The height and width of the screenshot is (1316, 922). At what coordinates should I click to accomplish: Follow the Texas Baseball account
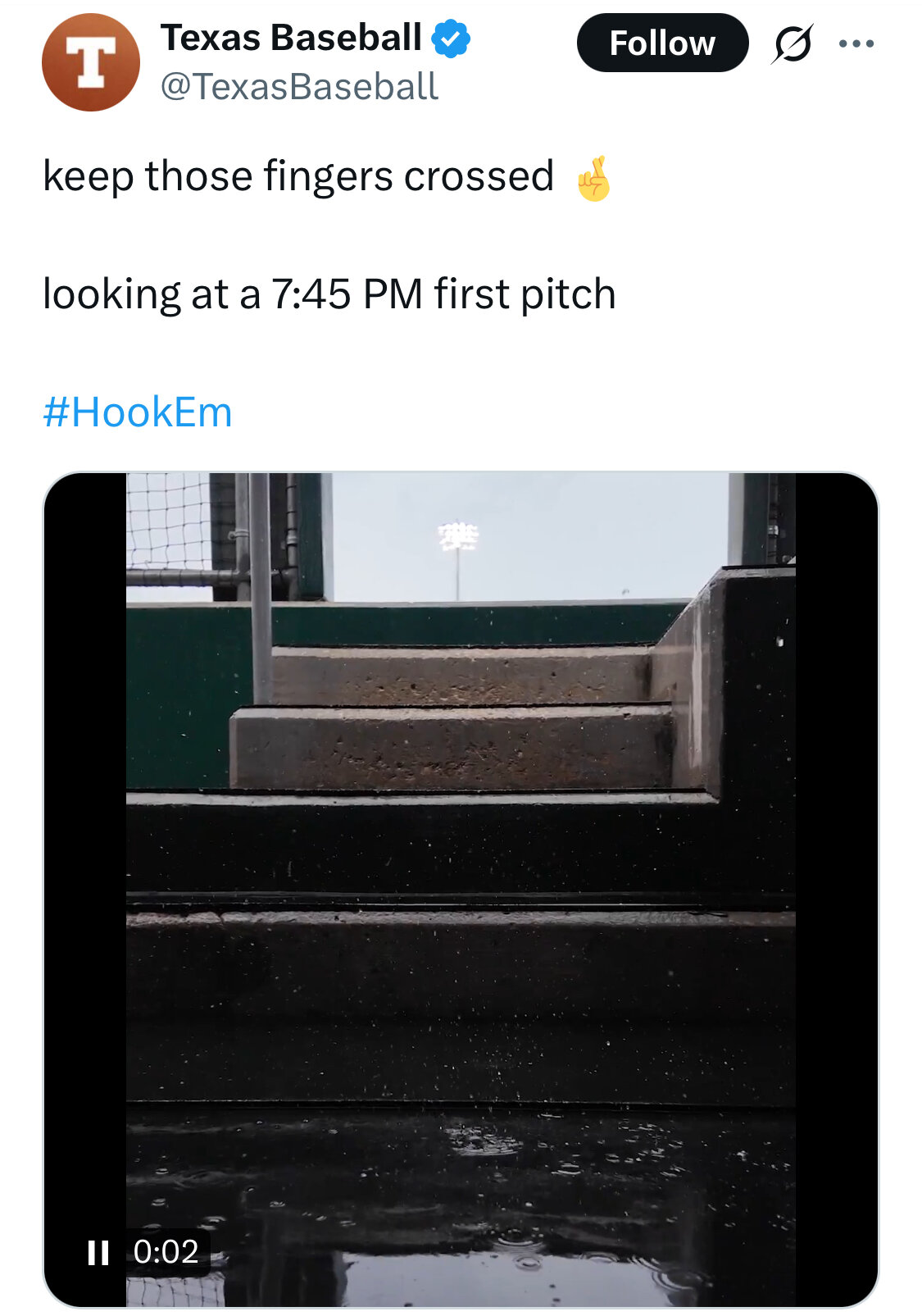[x=662, y=43]
